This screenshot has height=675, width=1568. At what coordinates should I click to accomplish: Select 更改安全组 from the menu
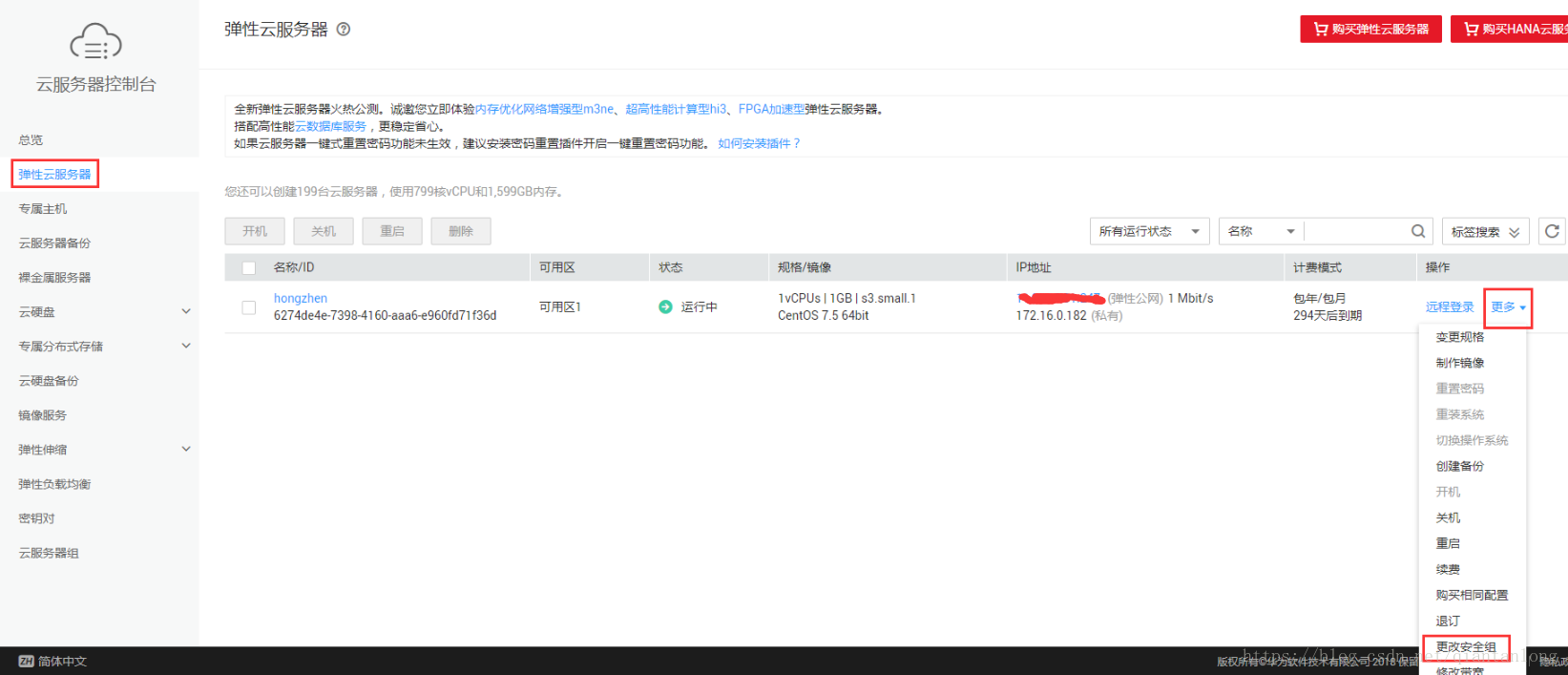click(x=1466, y=647)
